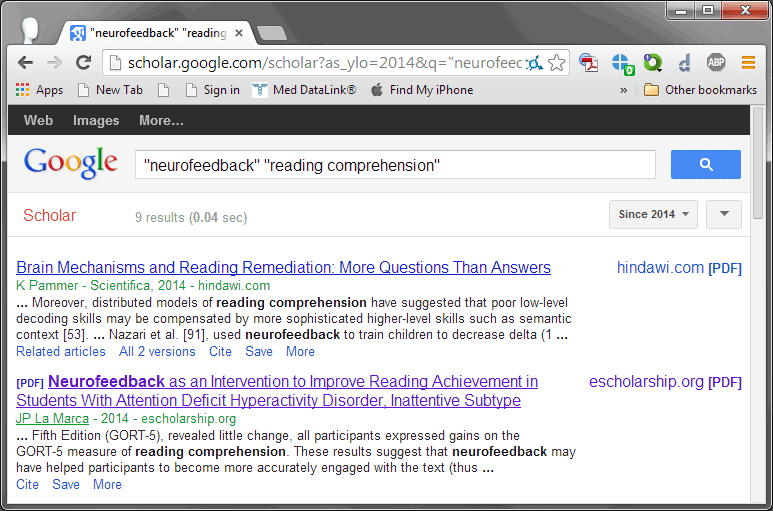The height and width of the screenshot is (511, 773).
Task: Click the unnamed blank page bookmark
Action: point(163,90)
